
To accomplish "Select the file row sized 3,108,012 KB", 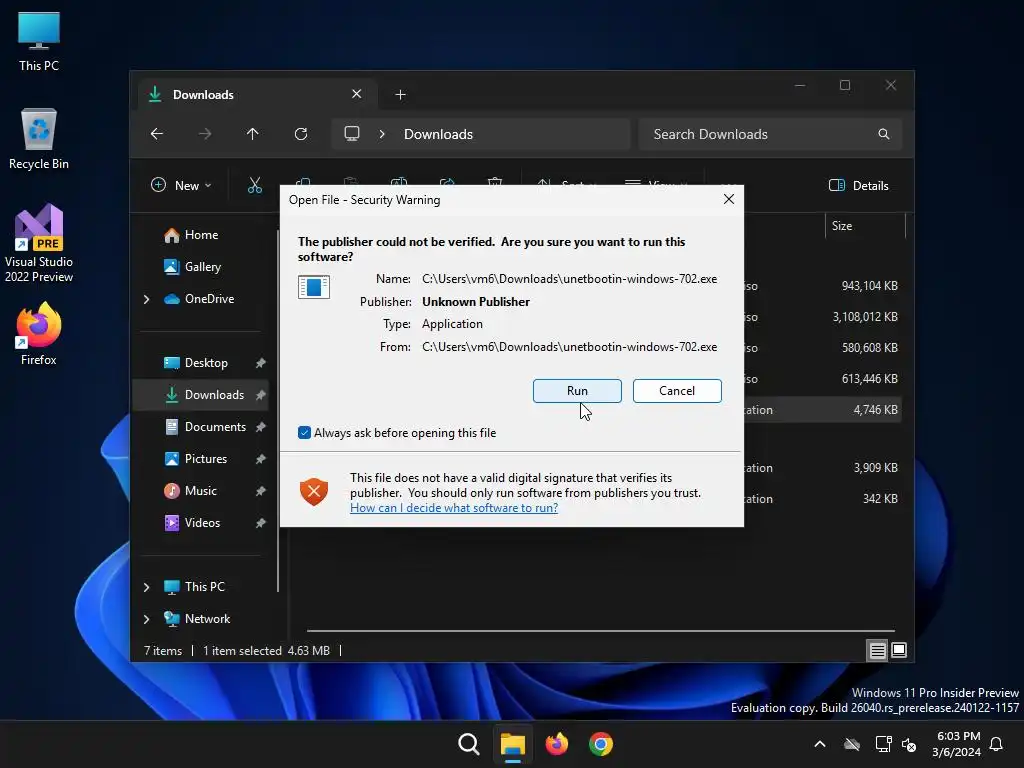I will (x=823, y=317).
